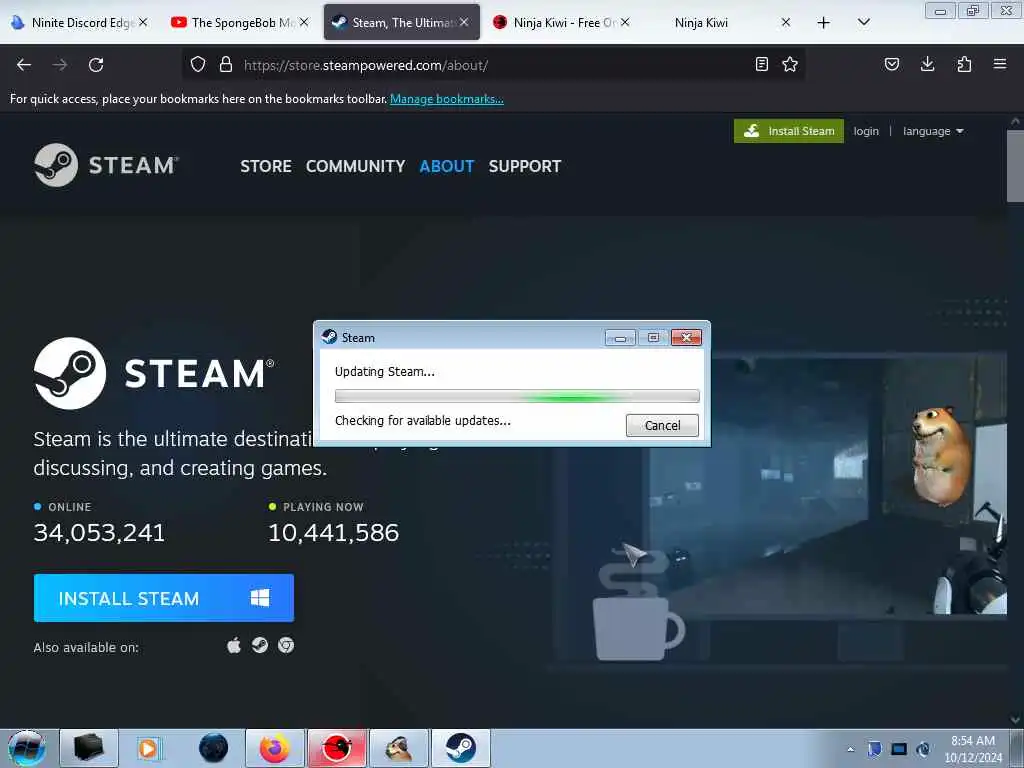Cancel the Steam update dialog
Screen dimensions: 1024x768
click(x=662, y=425)
